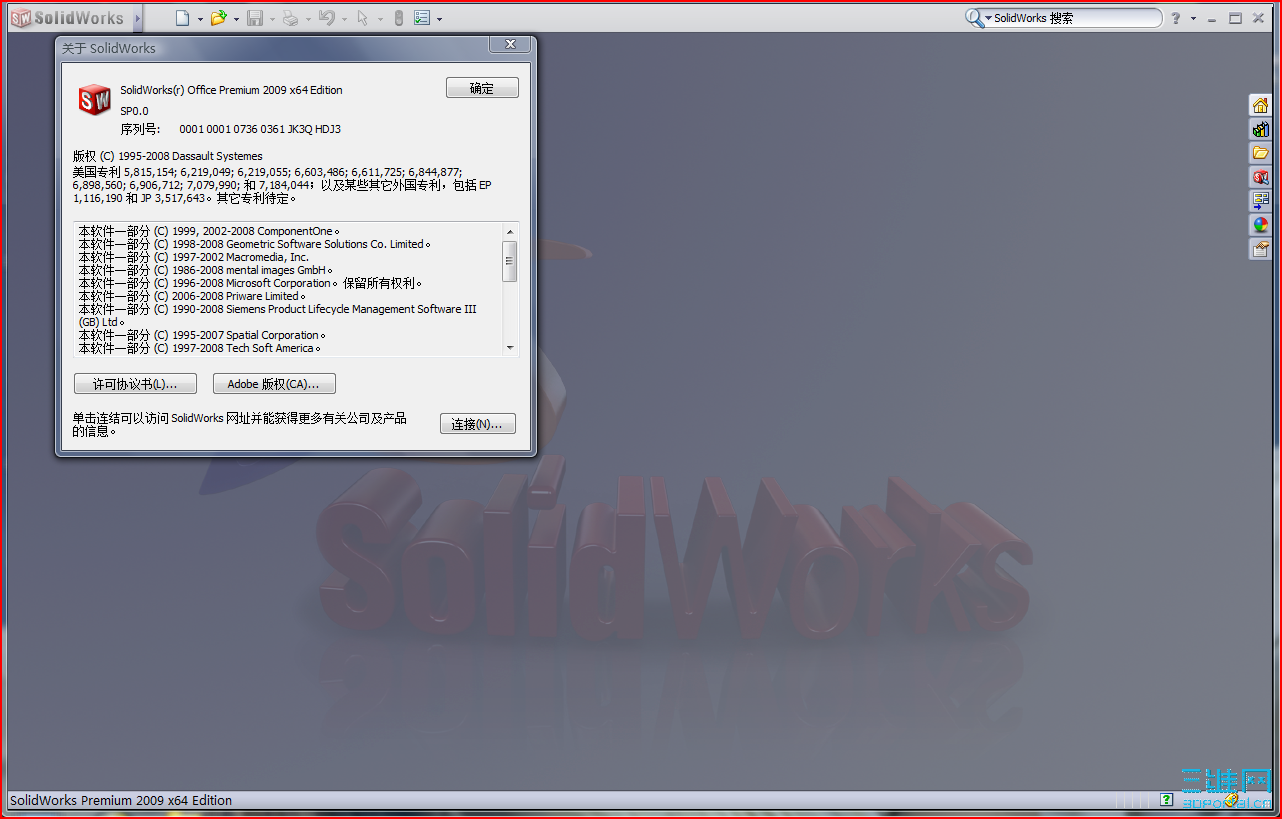
Task: Click the Tech Soft America copyright line
Action: pyautogui.click(x=200, y=348)
